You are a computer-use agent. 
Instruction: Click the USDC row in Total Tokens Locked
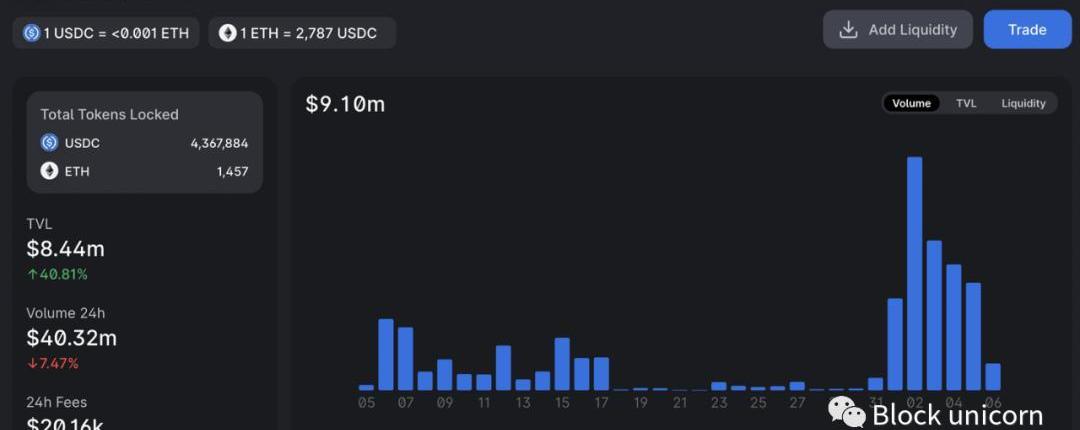pyautogui.click(x=144, y=143)
